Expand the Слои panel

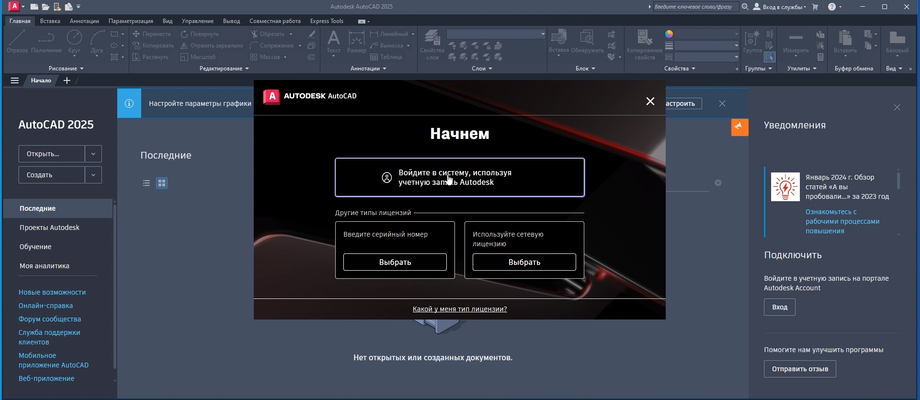(x=482, y=69)
